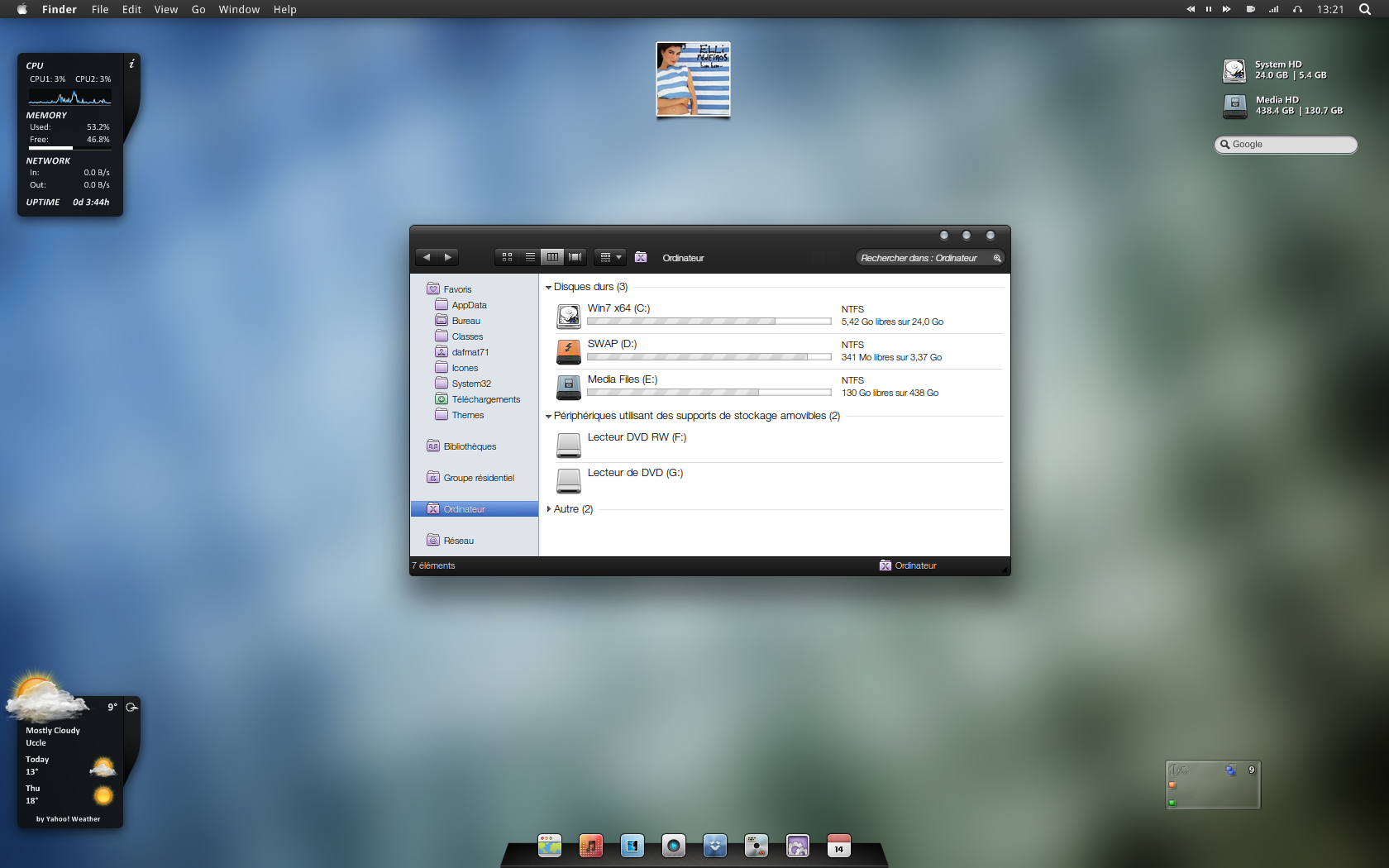Collapse the Périphériques amovibles group
Image resolution: width=1389 pixels, height=868 pixels.
548,417
